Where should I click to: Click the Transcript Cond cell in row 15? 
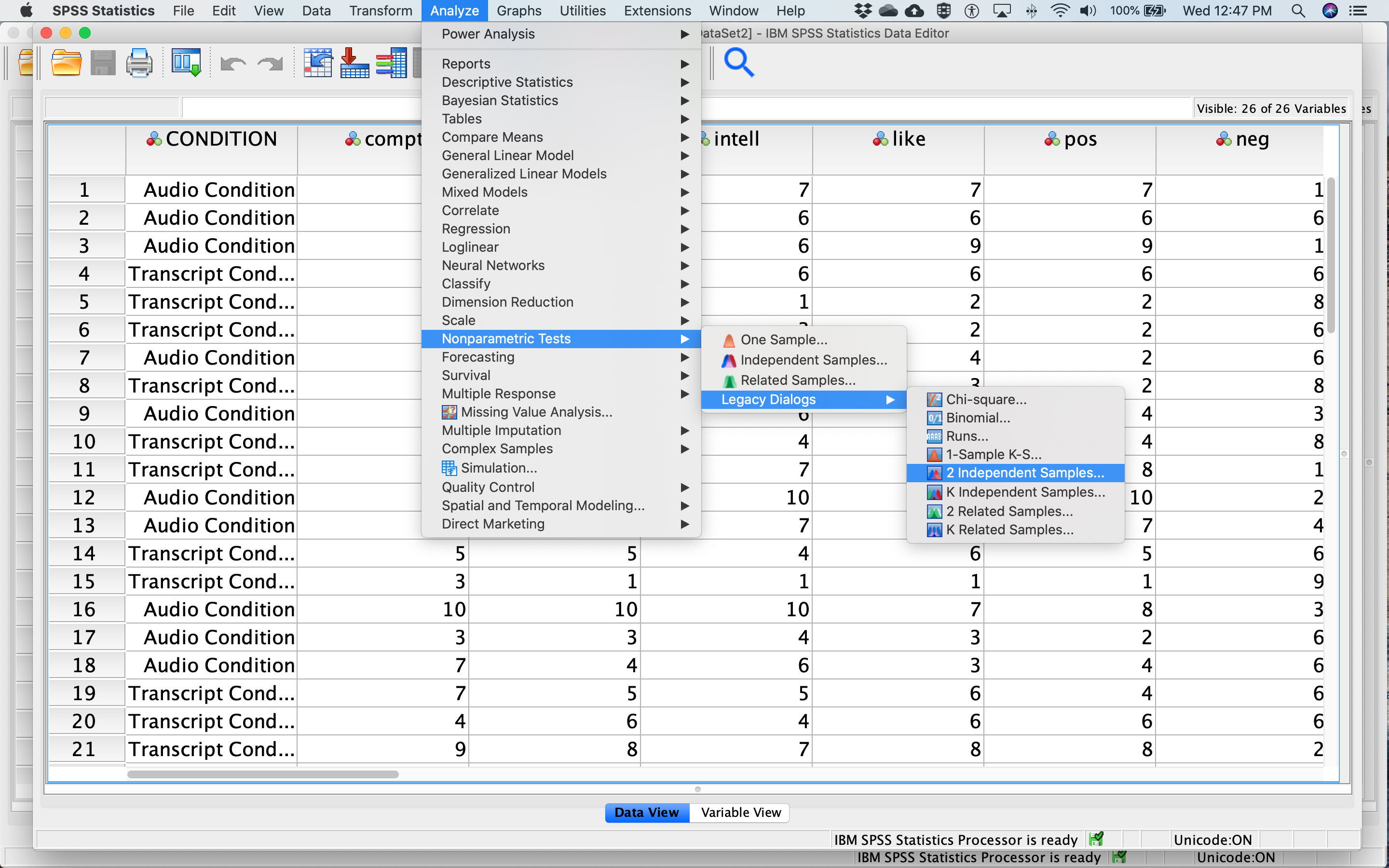tap(211, 582)
